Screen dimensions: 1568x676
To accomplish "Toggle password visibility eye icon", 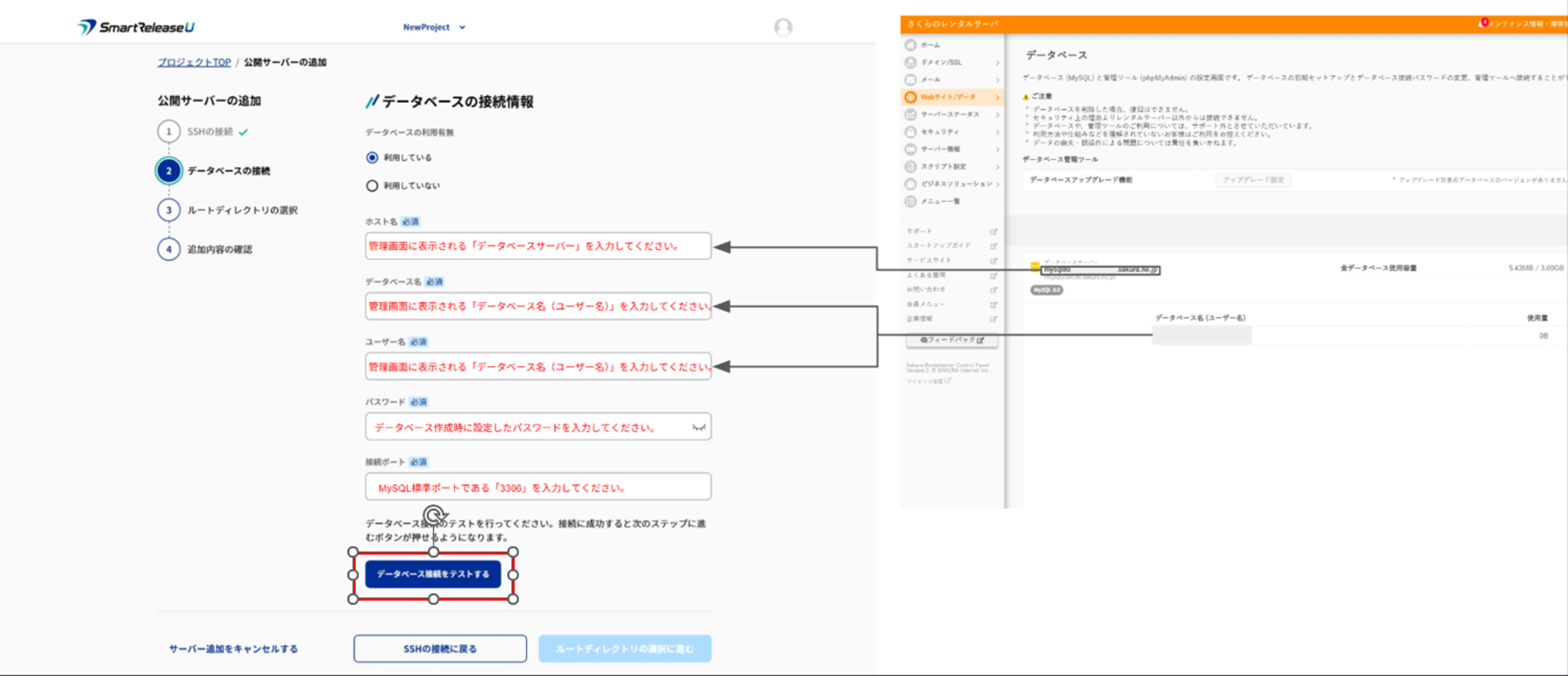I will click(698, 427).
